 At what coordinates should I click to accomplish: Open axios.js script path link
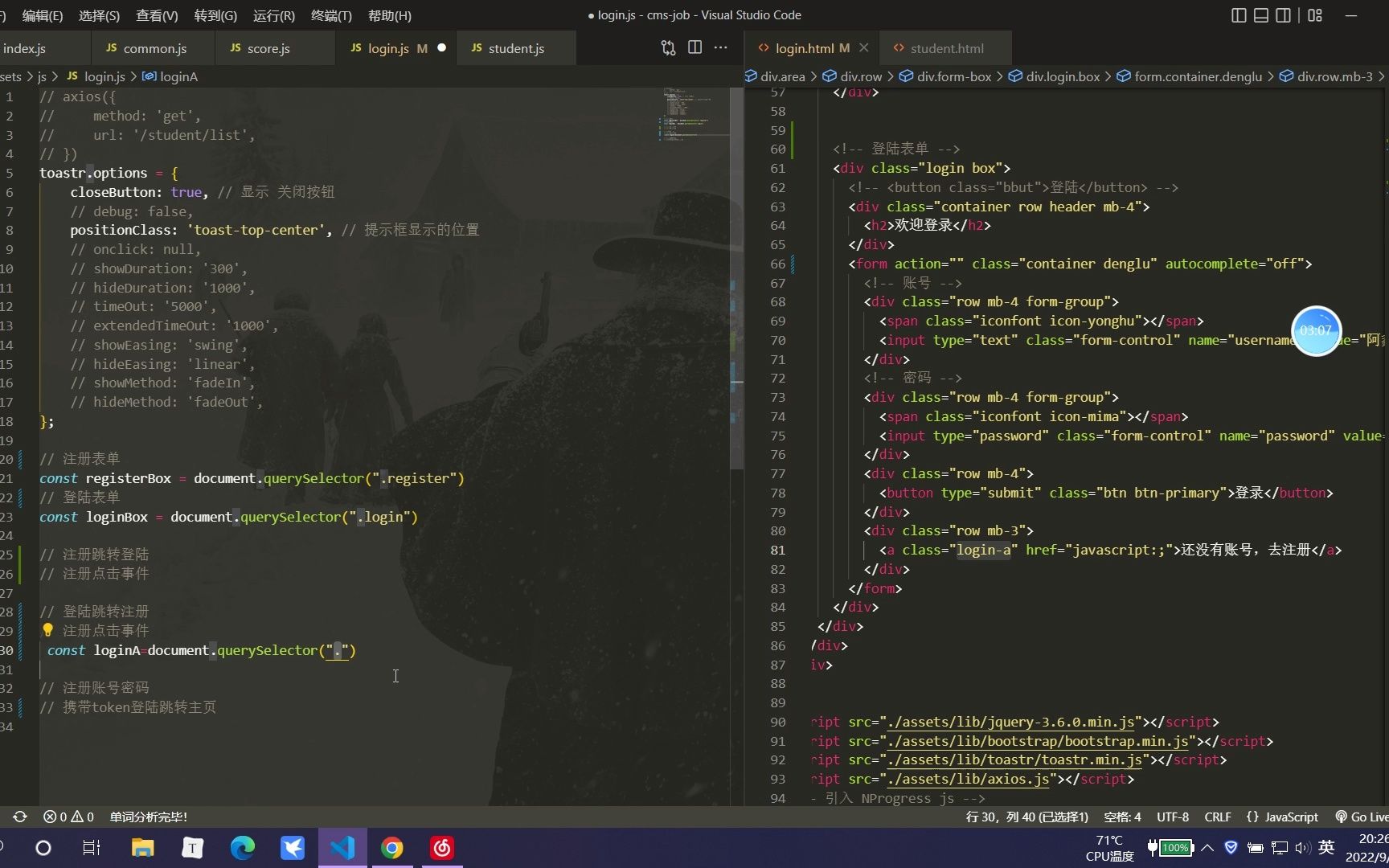tap(969, 779)
